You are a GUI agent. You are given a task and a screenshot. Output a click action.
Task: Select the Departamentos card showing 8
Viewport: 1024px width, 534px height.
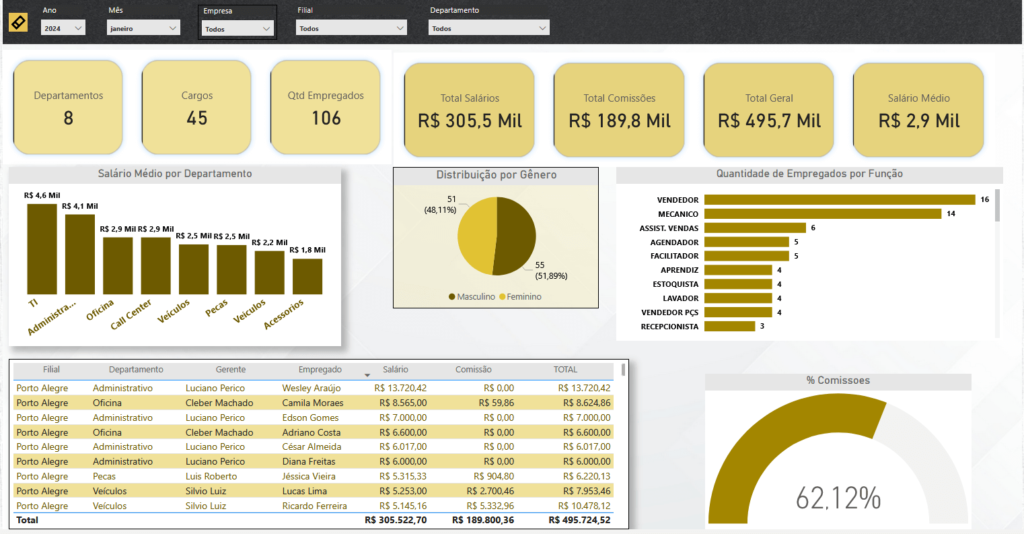point(68,108)
